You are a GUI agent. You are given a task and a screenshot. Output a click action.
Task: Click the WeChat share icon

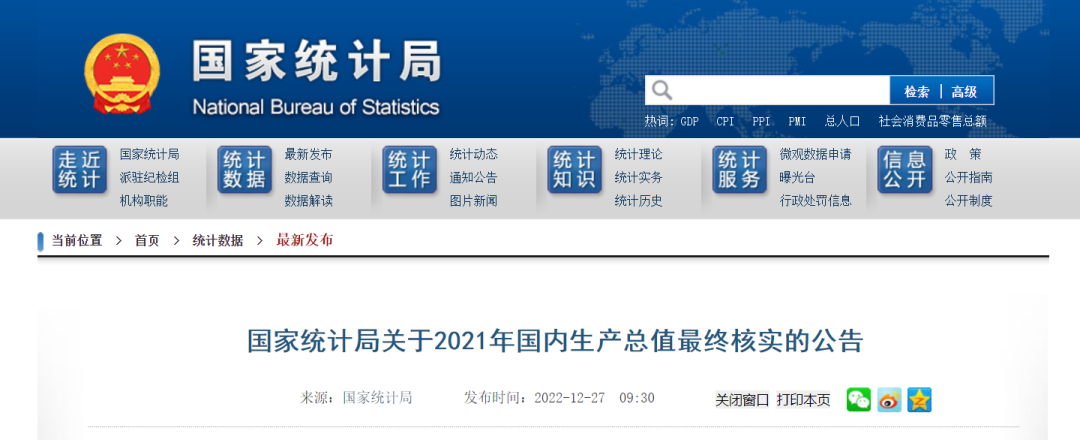click(x=859, y=399)
